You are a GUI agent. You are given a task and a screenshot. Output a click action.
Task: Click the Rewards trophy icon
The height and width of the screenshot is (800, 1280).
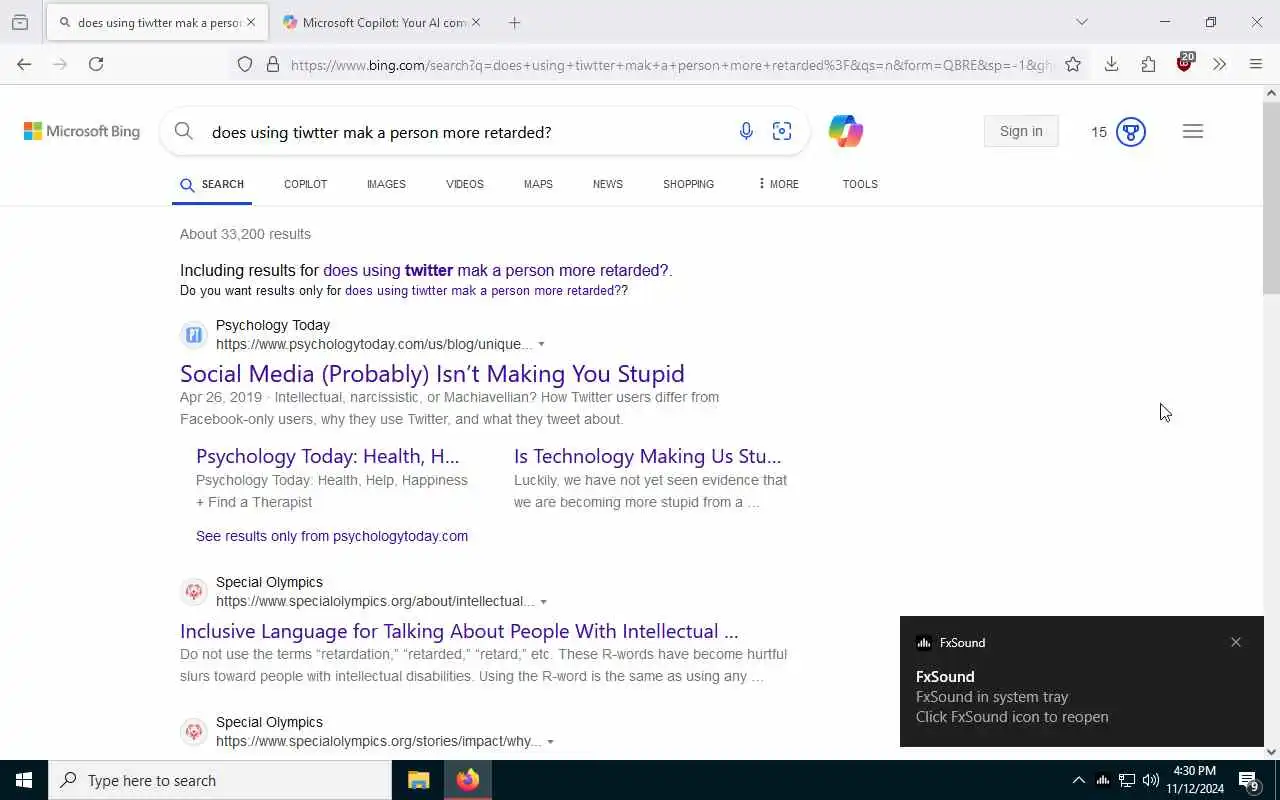[x=1131, y=132]
